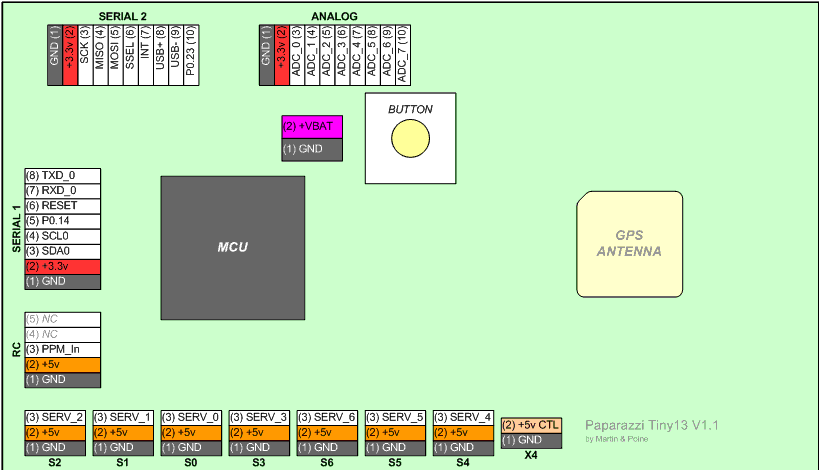
Task: Click the MISO (4) pin
Action: 100,55
